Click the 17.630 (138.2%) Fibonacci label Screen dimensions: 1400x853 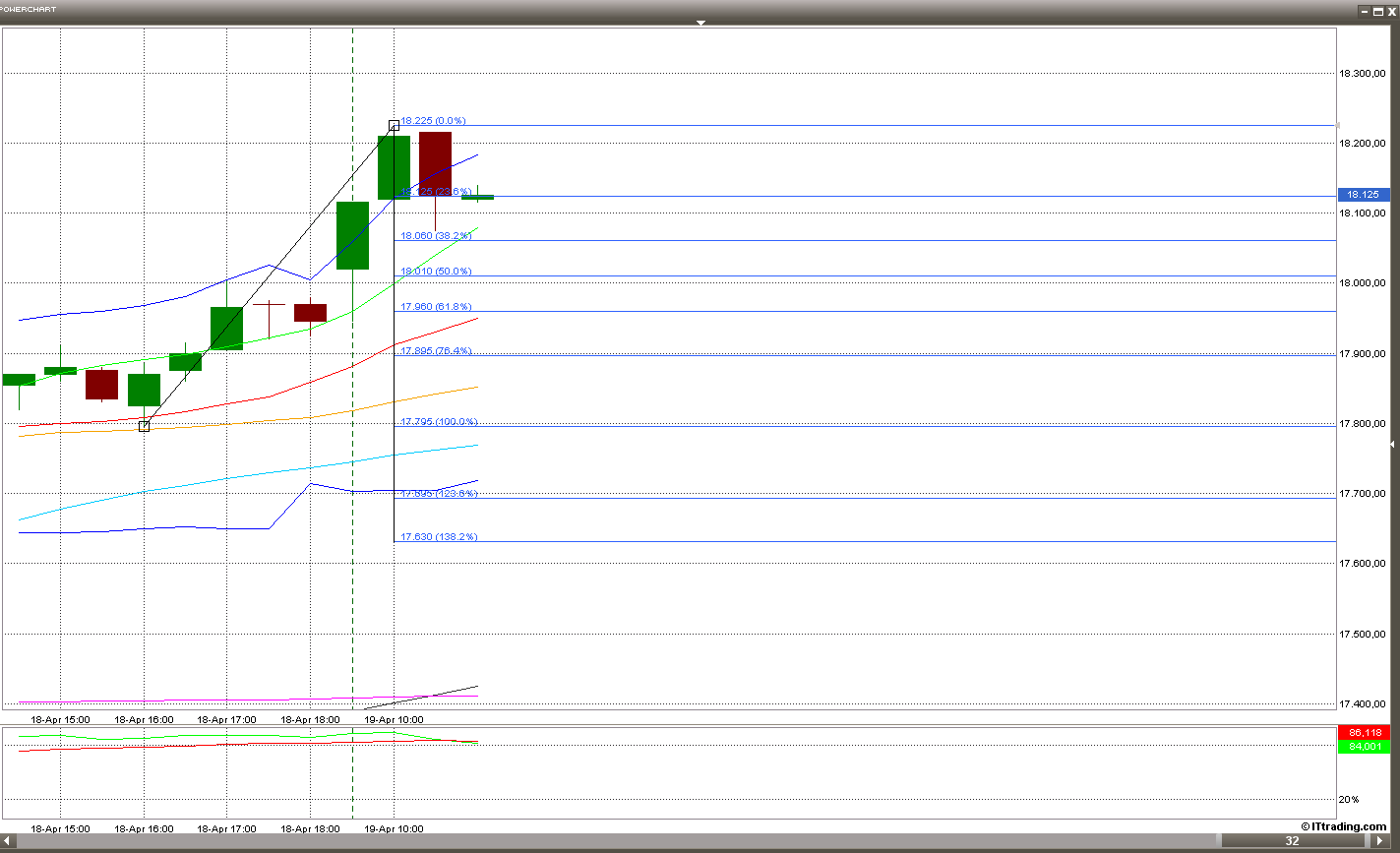[438, 536]
